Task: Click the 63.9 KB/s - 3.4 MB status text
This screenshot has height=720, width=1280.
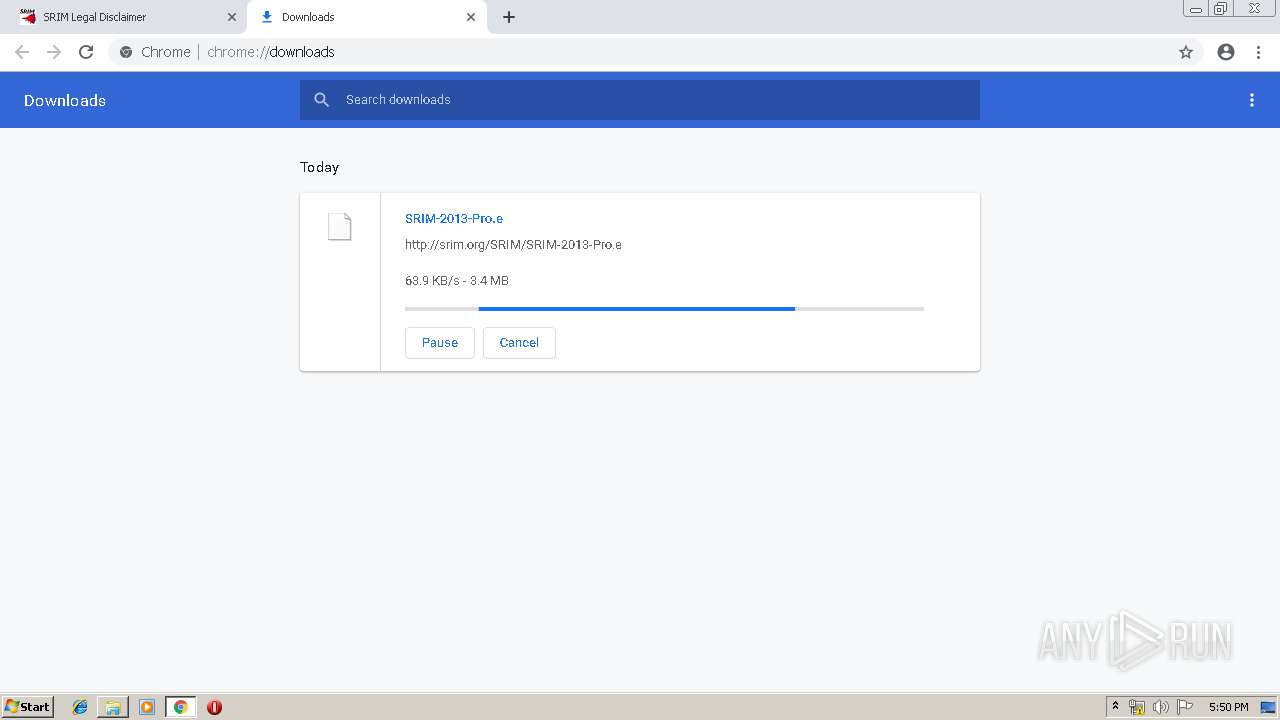Action: tap(457, 281)
